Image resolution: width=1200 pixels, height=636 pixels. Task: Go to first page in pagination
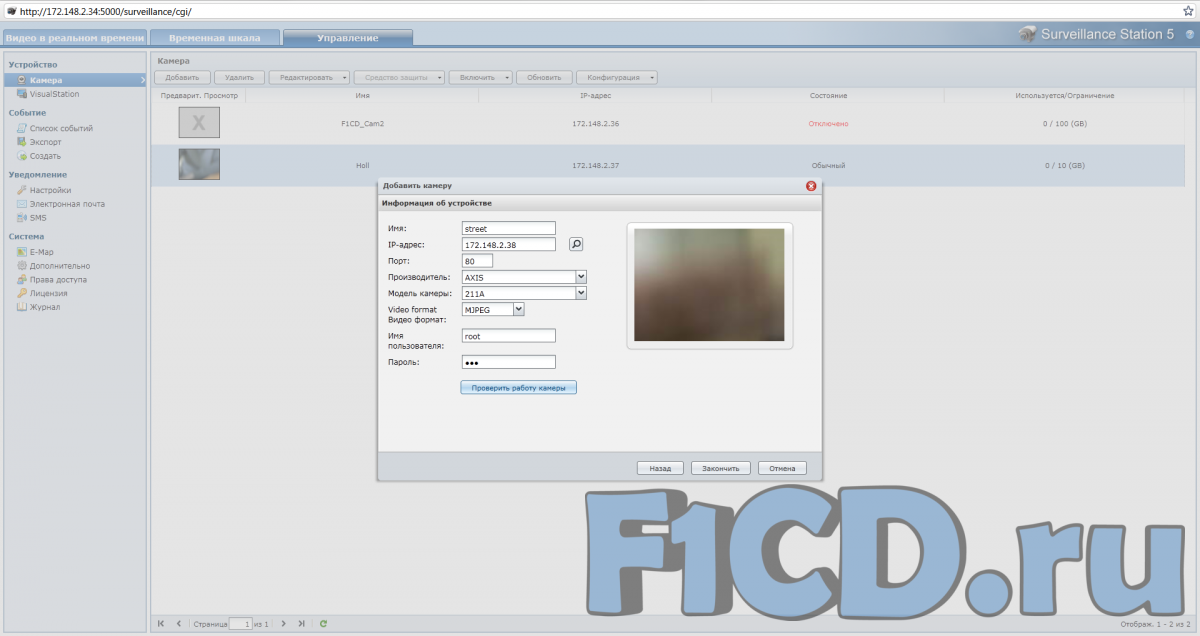coord(161,623)
